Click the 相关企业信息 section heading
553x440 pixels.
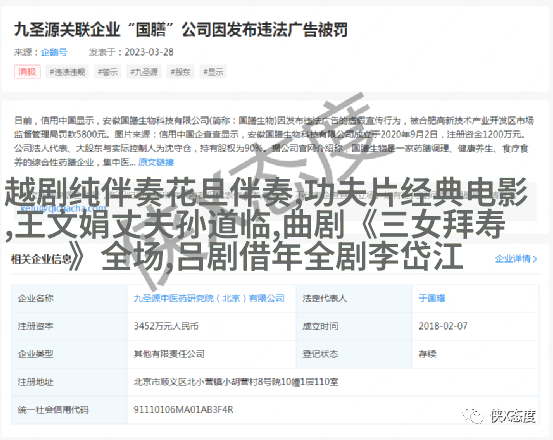coord(41,259)
